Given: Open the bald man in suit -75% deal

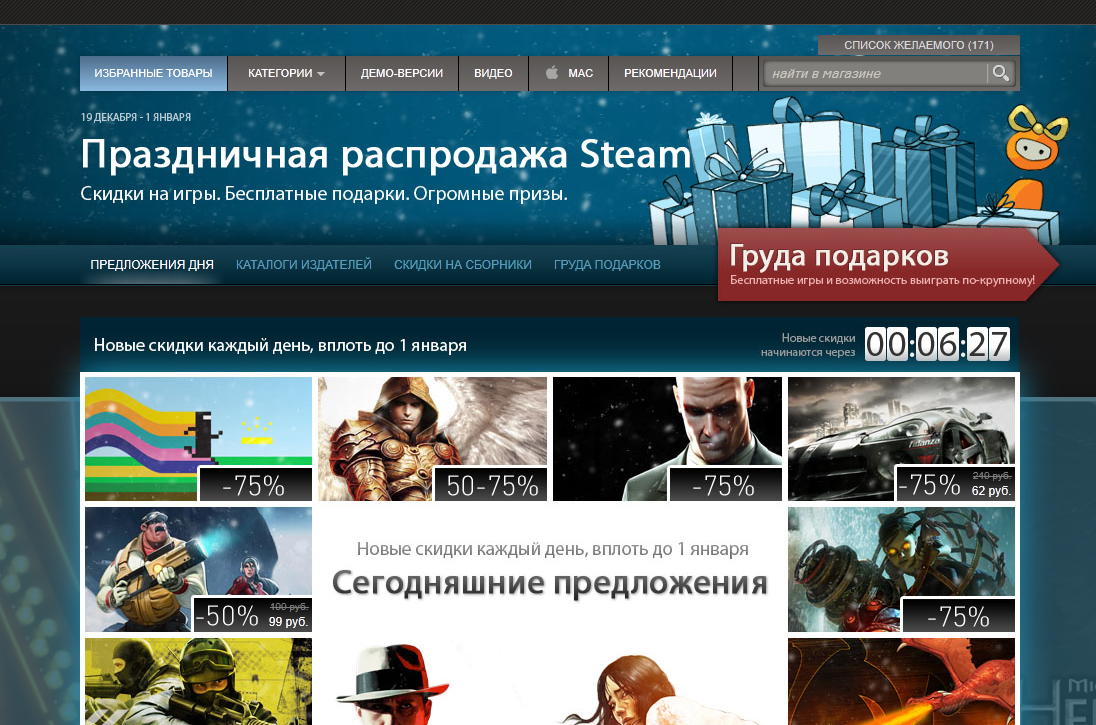Looking at the screenshot, I should click(668, 439).
